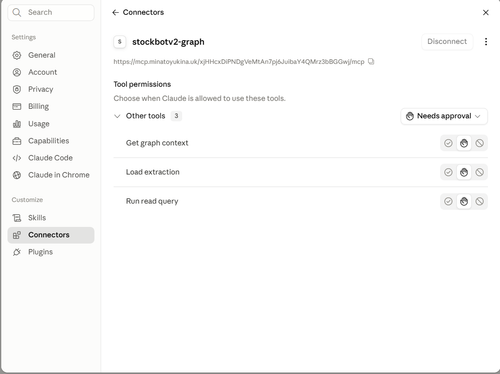This screenshot has height=374, width=500.
Task: Set Run read query to needs approval
Action: [464, 201]
